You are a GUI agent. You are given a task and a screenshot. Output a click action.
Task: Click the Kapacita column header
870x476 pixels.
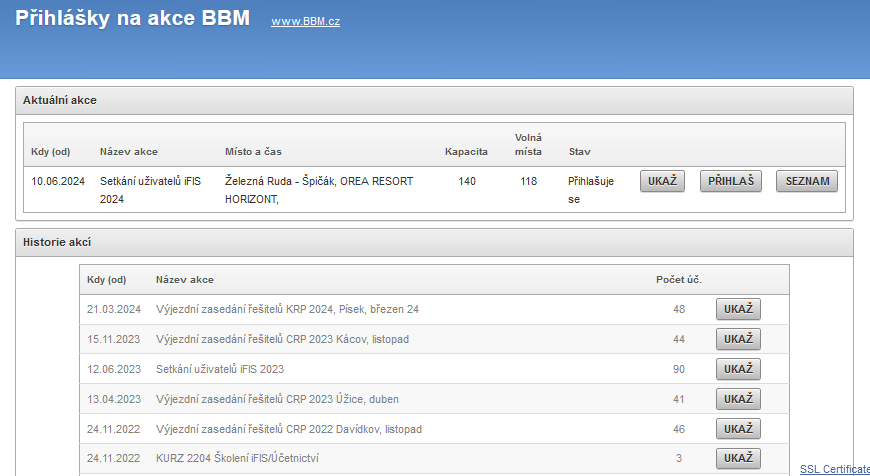coord(466,151)
